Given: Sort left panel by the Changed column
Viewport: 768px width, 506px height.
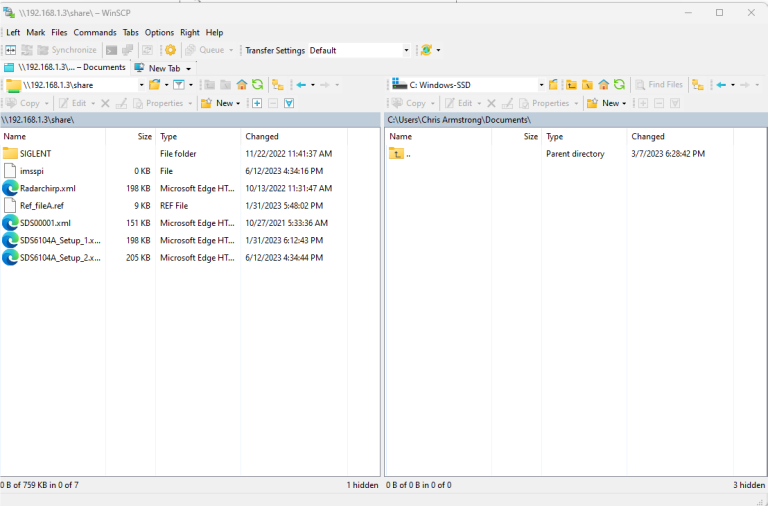Looking at the screenshot, I should tap(263, 136).
